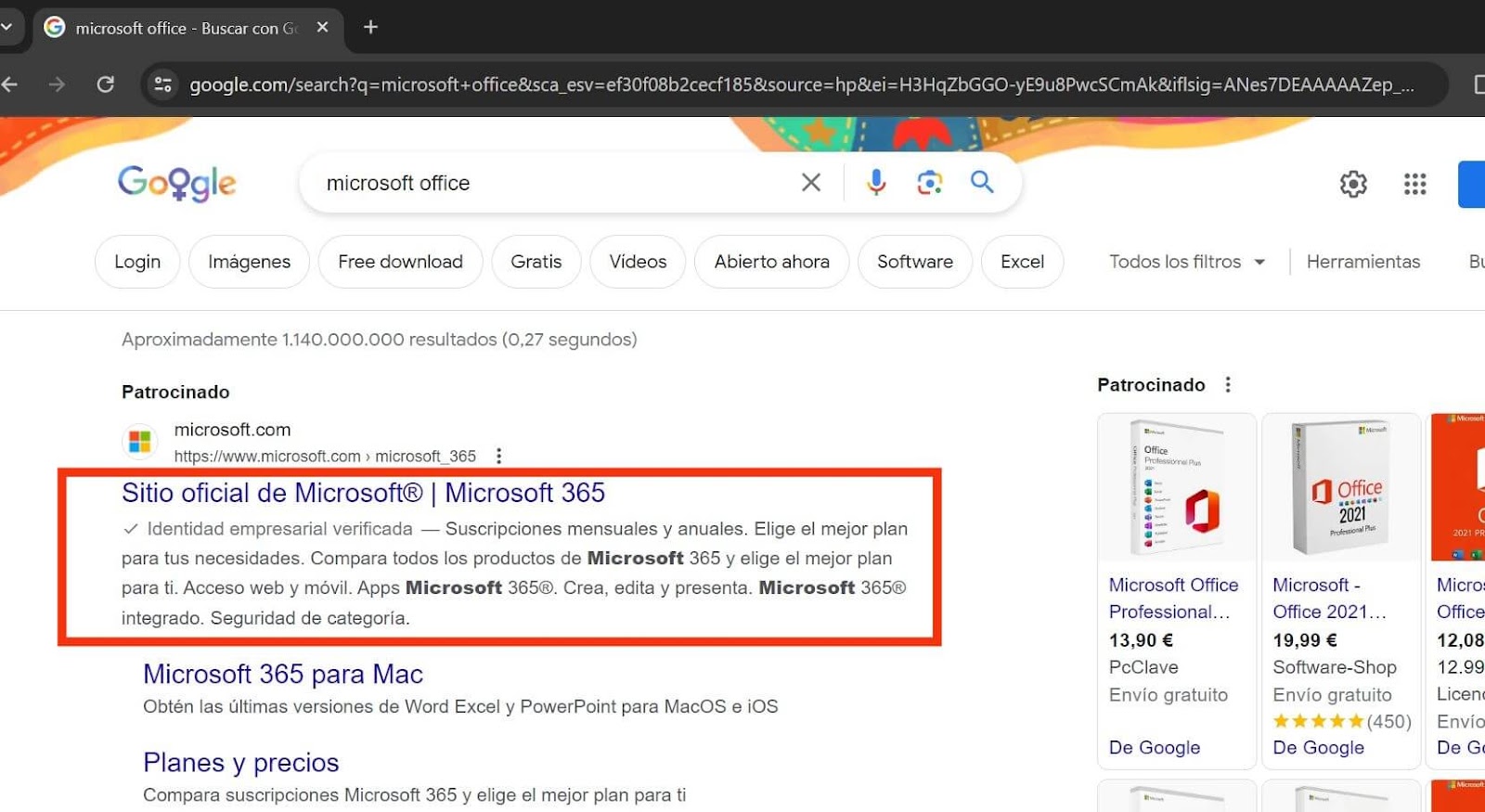The image size is (1485, 812).
Task: Switch to the Vídeos filter
Action: pos(638,262)
